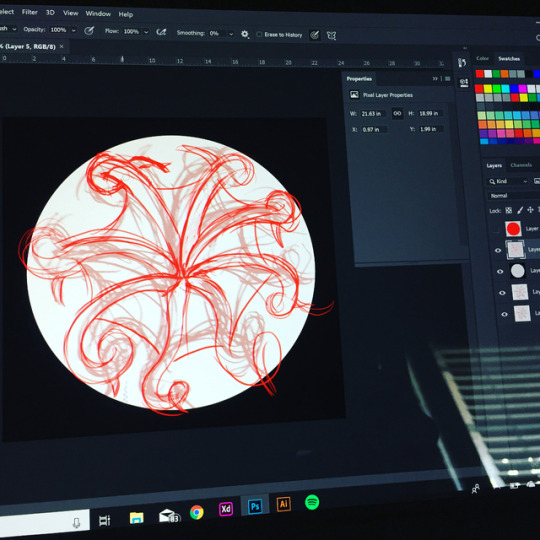Open 3D menu
This screenshot has width=540, height=540.
pos(50,12)
